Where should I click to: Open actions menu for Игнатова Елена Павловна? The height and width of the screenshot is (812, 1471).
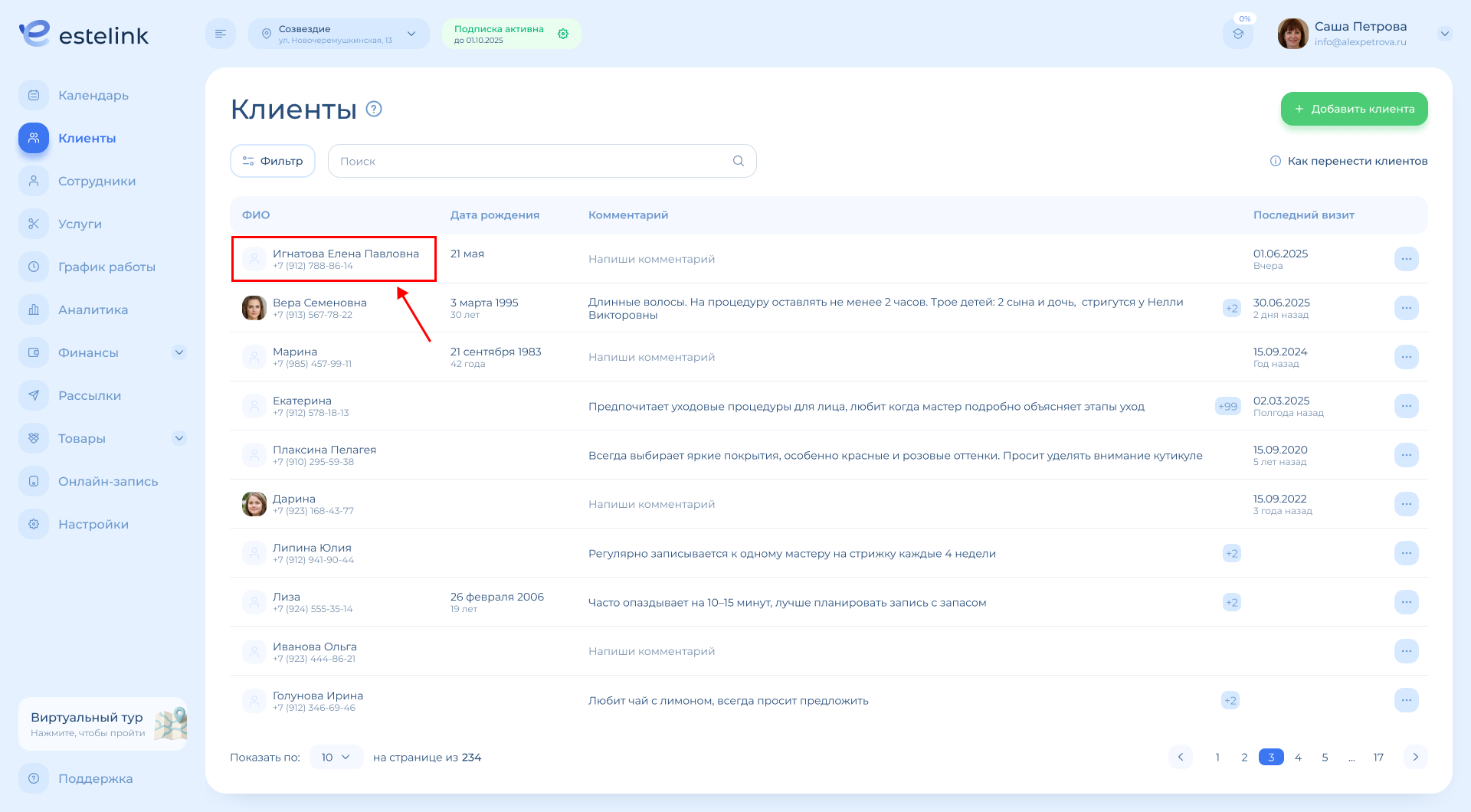pyautogui.click(x=1406, y=259)
